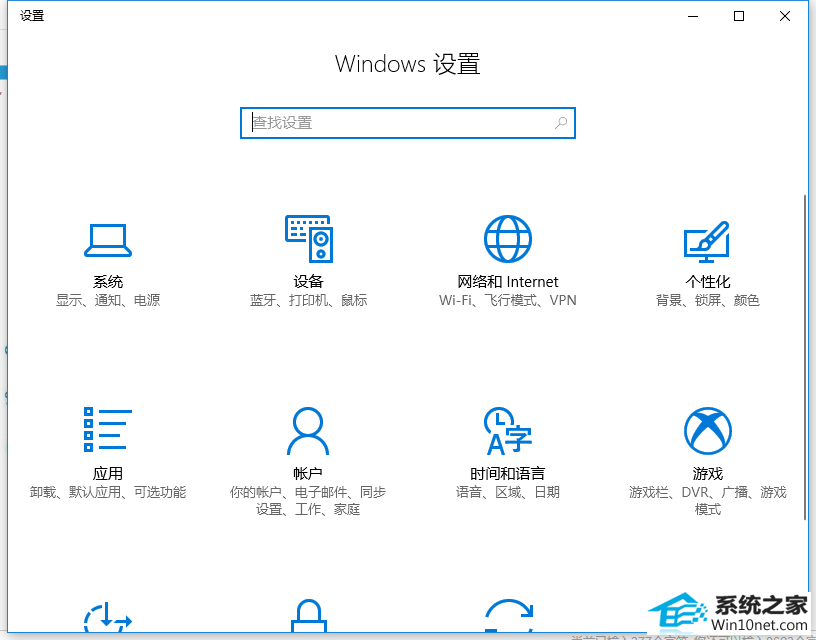Open the System (系统) laptop icon
Screen dimensions: 816x640
click(108, 240)
